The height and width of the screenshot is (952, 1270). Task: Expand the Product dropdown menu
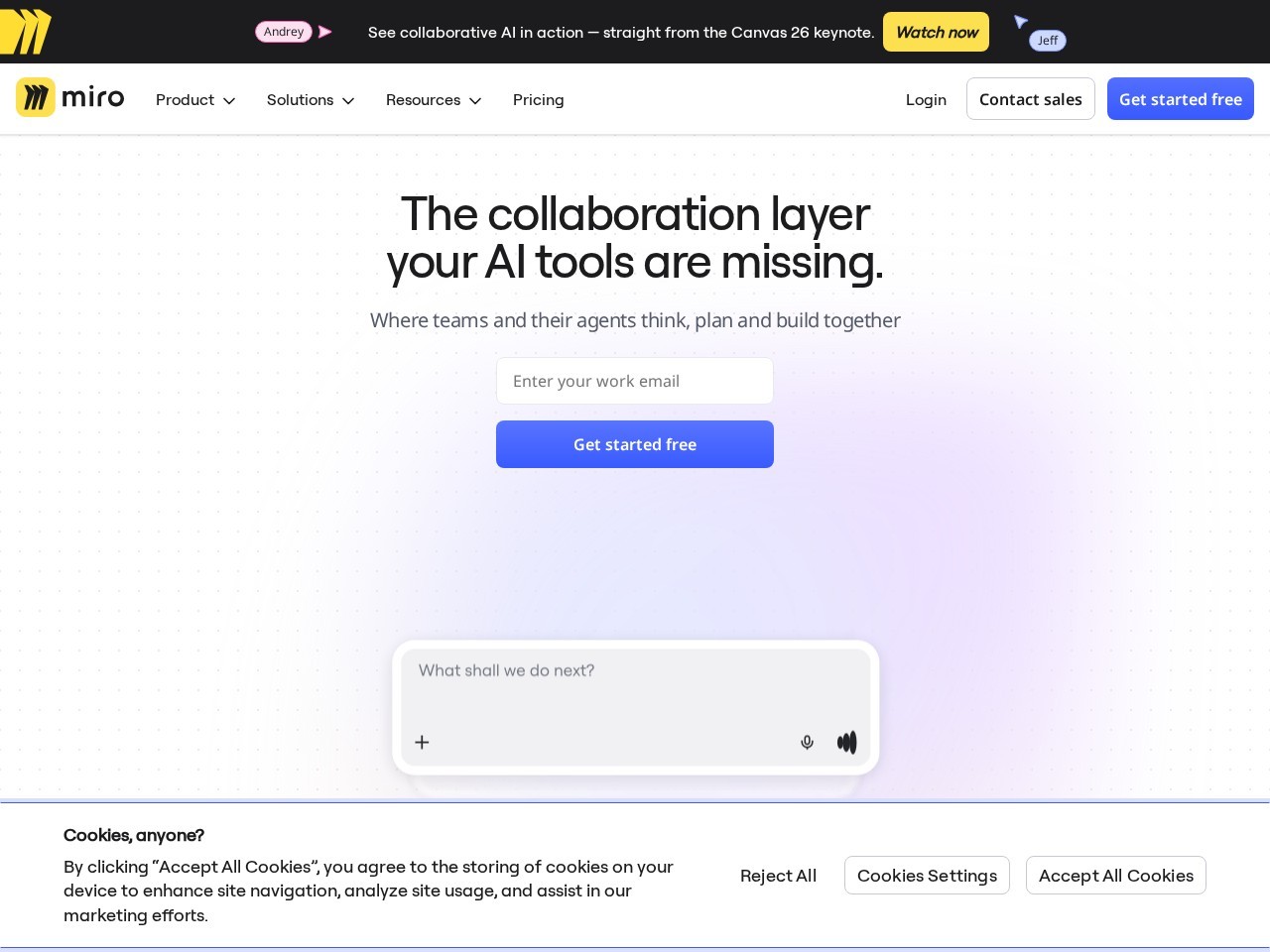click(x=195, y=100)
